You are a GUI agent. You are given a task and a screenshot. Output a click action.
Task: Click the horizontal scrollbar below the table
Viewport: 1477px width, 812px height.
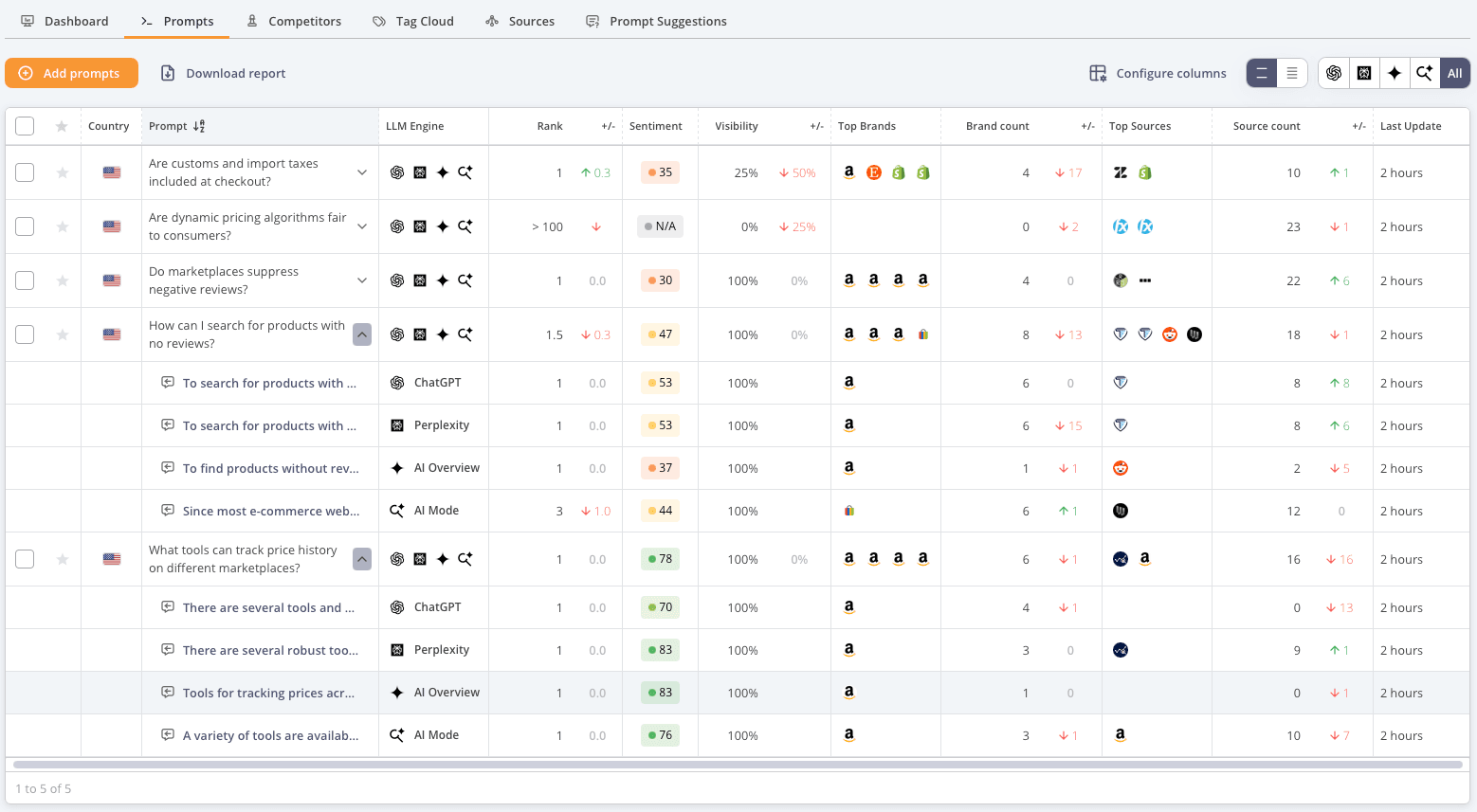[x=738, y=764]
